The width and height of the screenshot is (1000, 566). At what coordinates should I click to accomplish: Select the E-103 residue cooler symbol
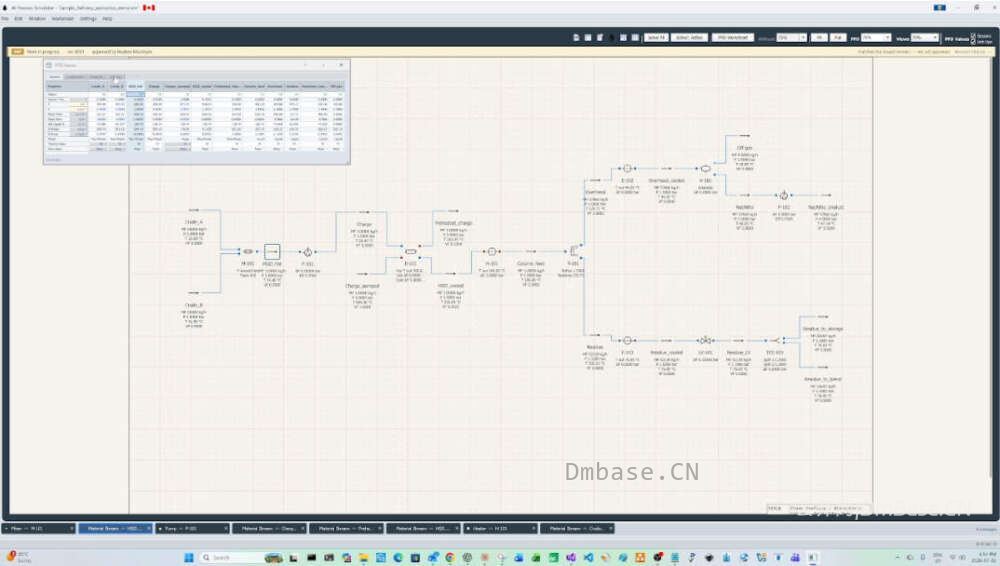pos(628,341)
